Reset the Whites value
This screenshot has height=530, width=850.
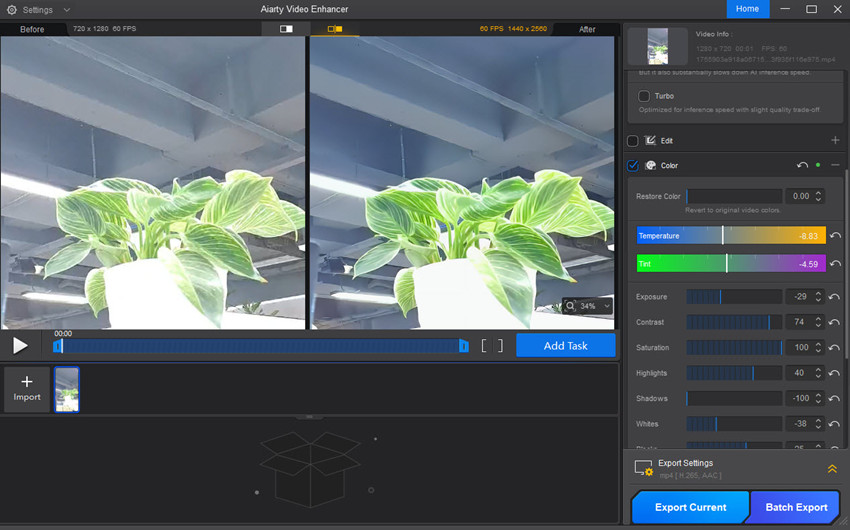[x=834, y=424]
